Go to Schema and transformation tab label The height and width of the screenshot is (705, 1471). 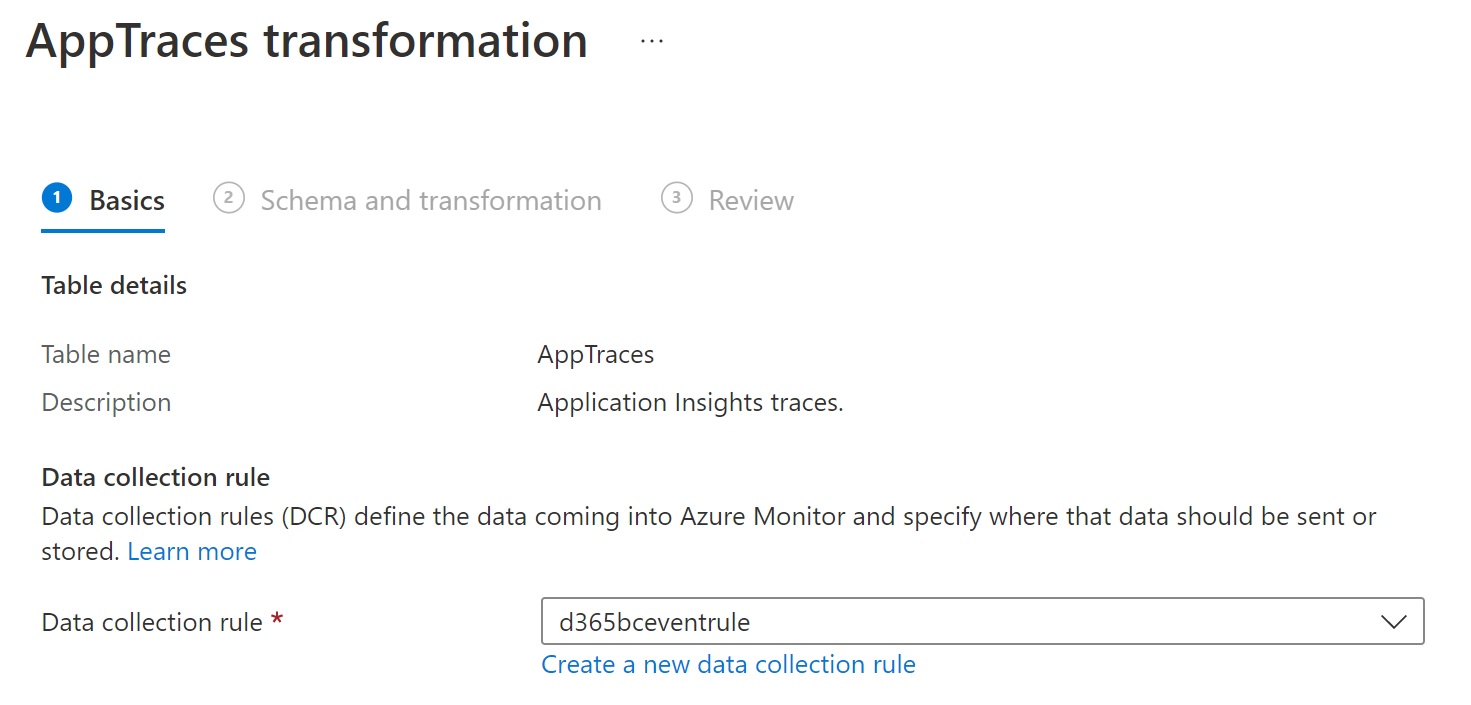point(430,201)
